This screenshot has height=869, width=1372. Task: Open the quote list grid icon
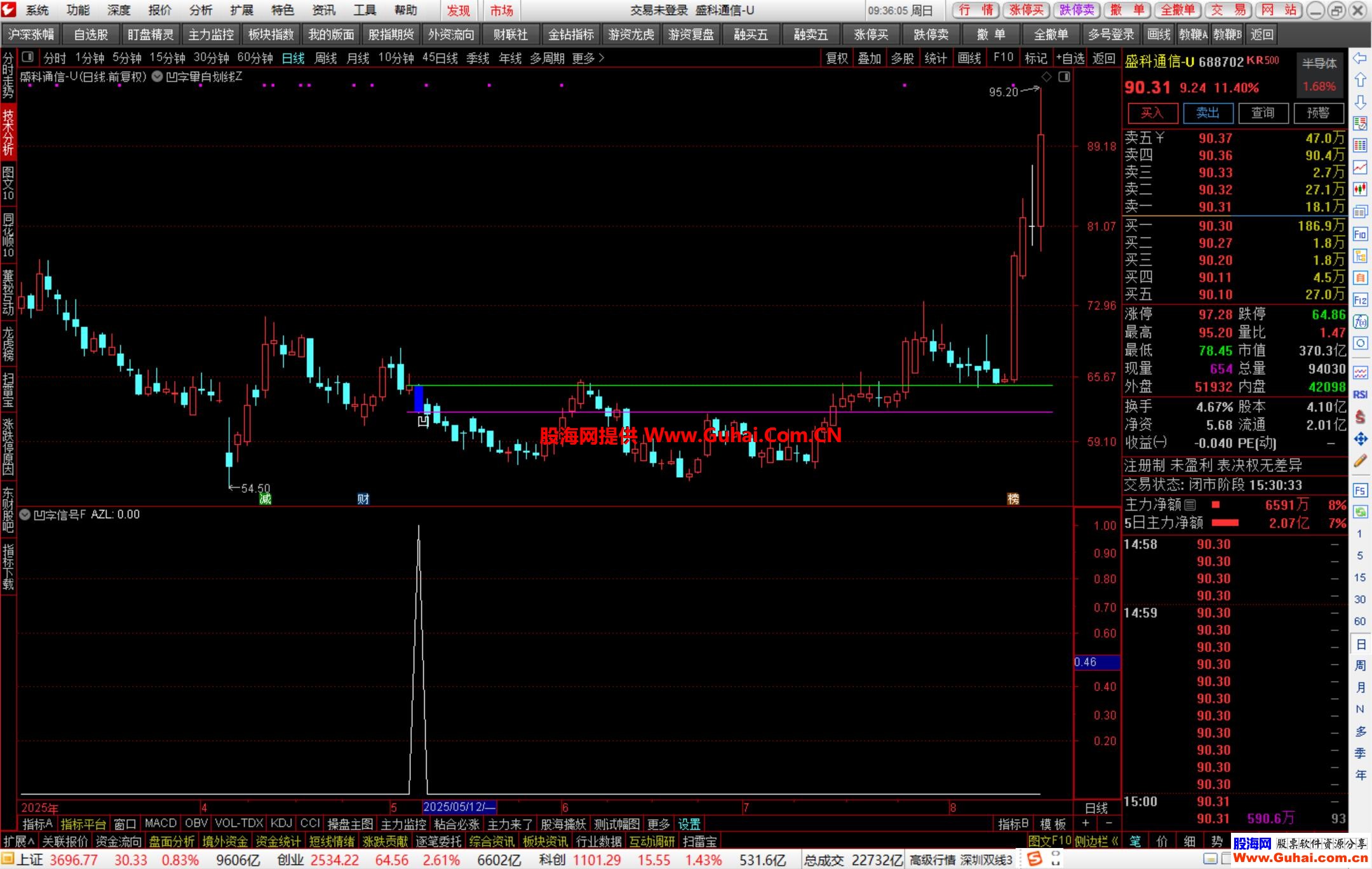point(1359,145)
